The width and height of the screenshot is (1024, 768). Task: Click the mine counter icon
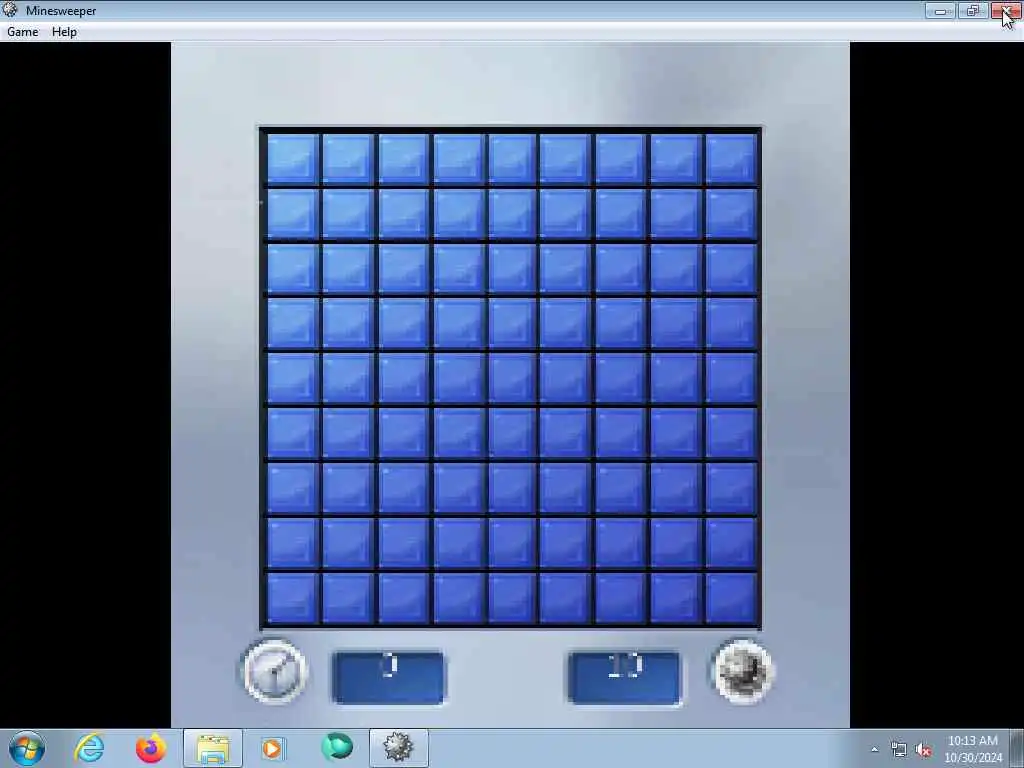point(743,671)
